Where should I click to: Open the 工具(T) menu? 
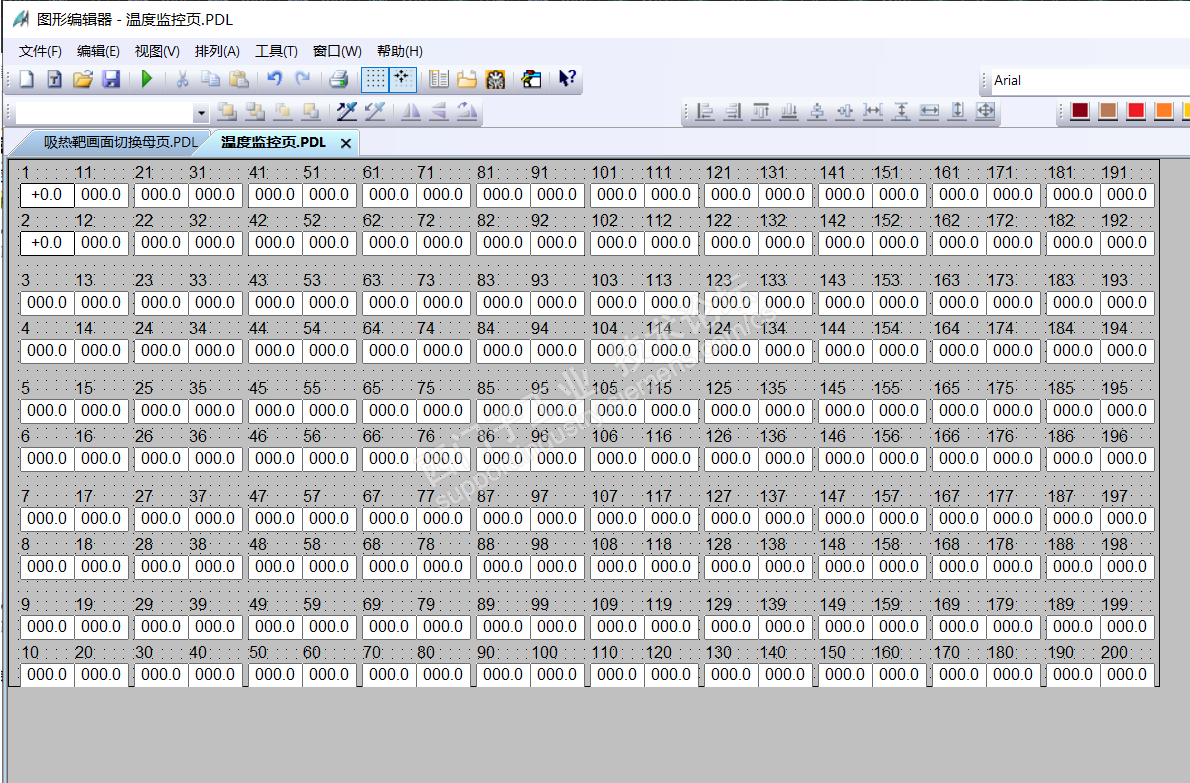(276, 52)
